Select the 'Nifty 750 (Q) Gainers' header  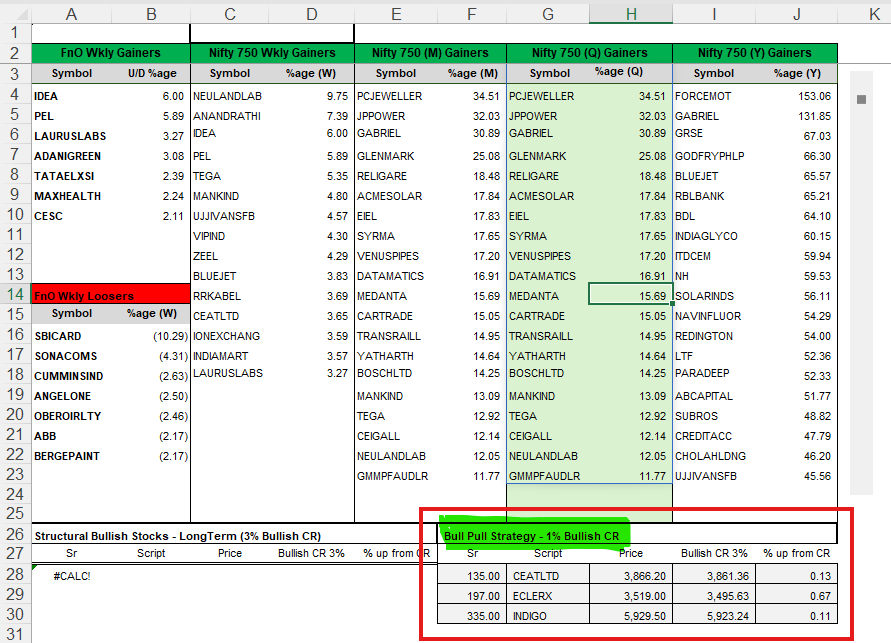(589, 53)
